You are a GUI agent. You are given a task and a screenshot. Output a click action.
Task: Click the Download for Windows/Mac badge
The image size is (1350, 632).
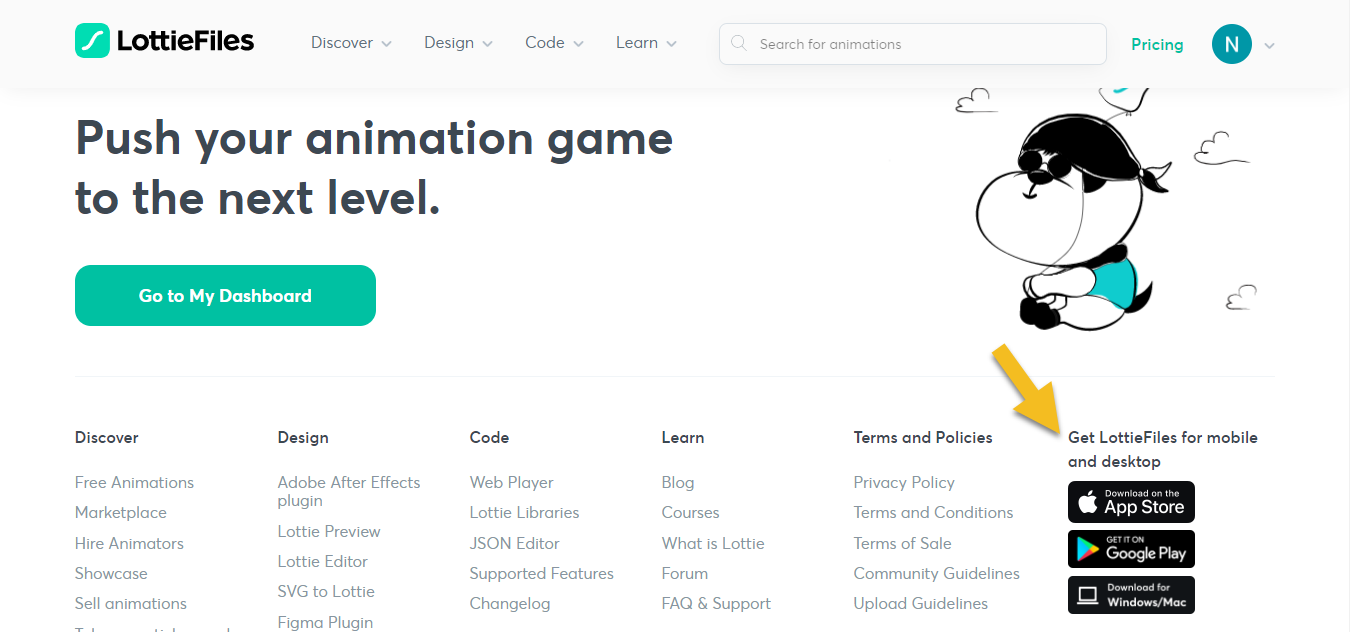pos(1131,595)
